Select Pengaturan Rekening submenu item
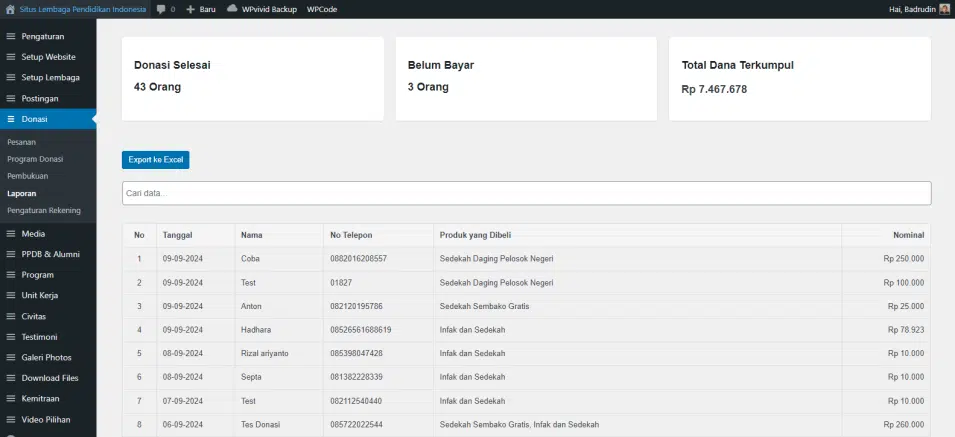 pos(44,210)
